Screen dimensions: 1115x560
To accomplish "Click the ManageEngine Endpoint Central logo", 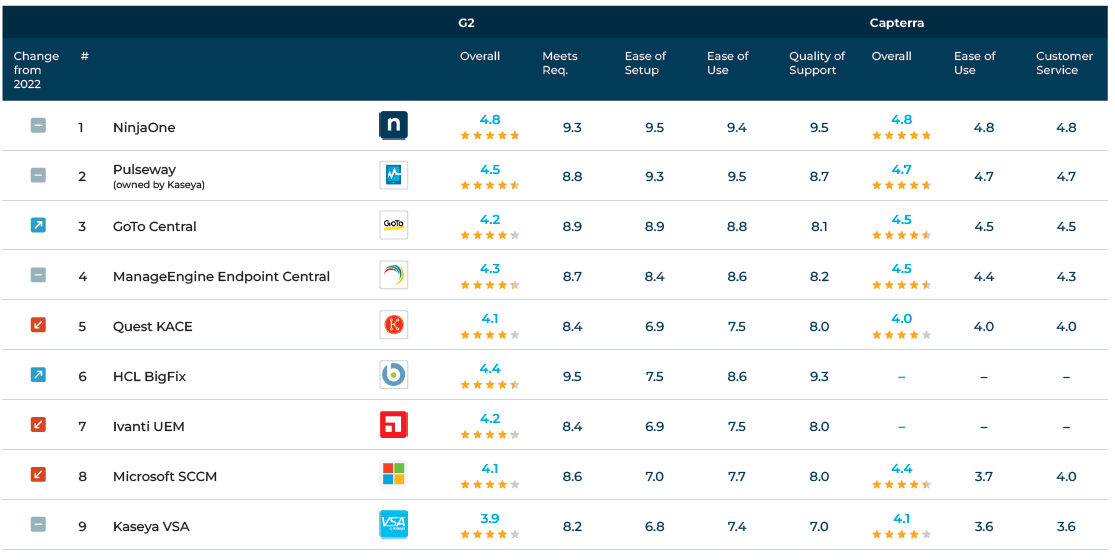I will 393,275.
